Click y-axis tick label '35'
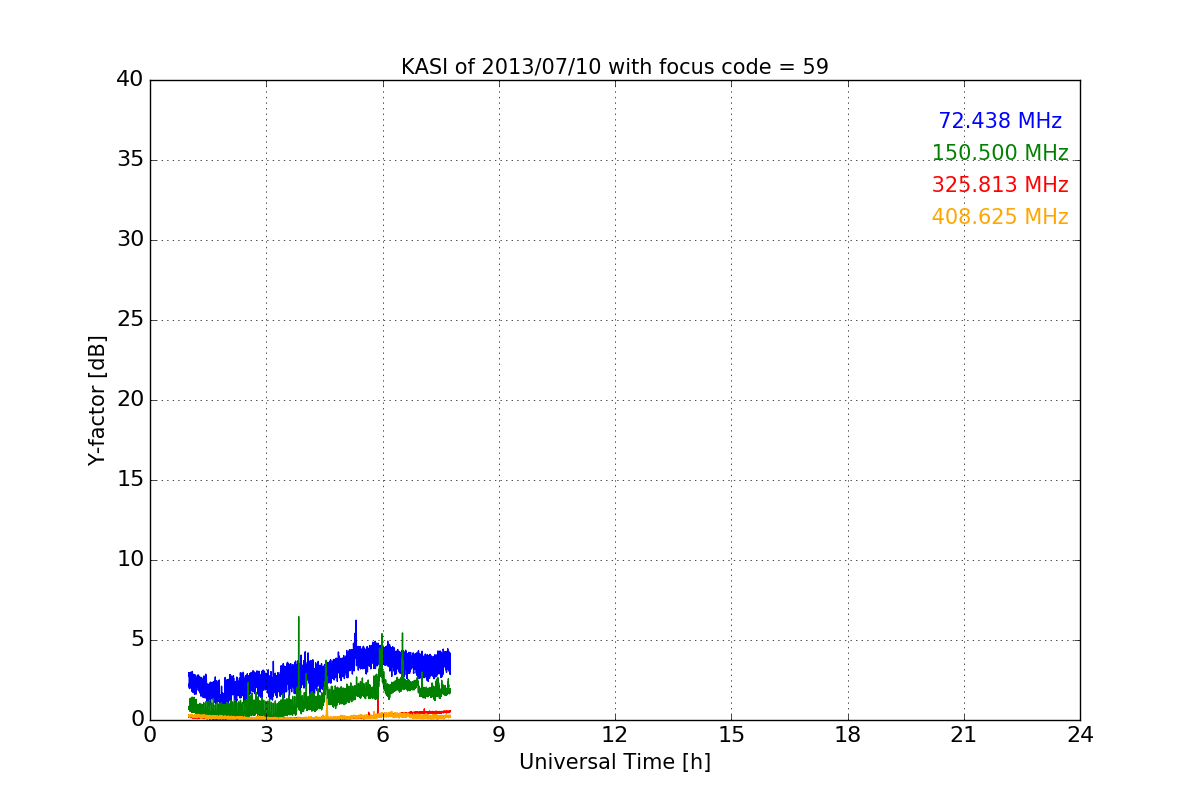The image size is (1200, 800). (130, 160)
